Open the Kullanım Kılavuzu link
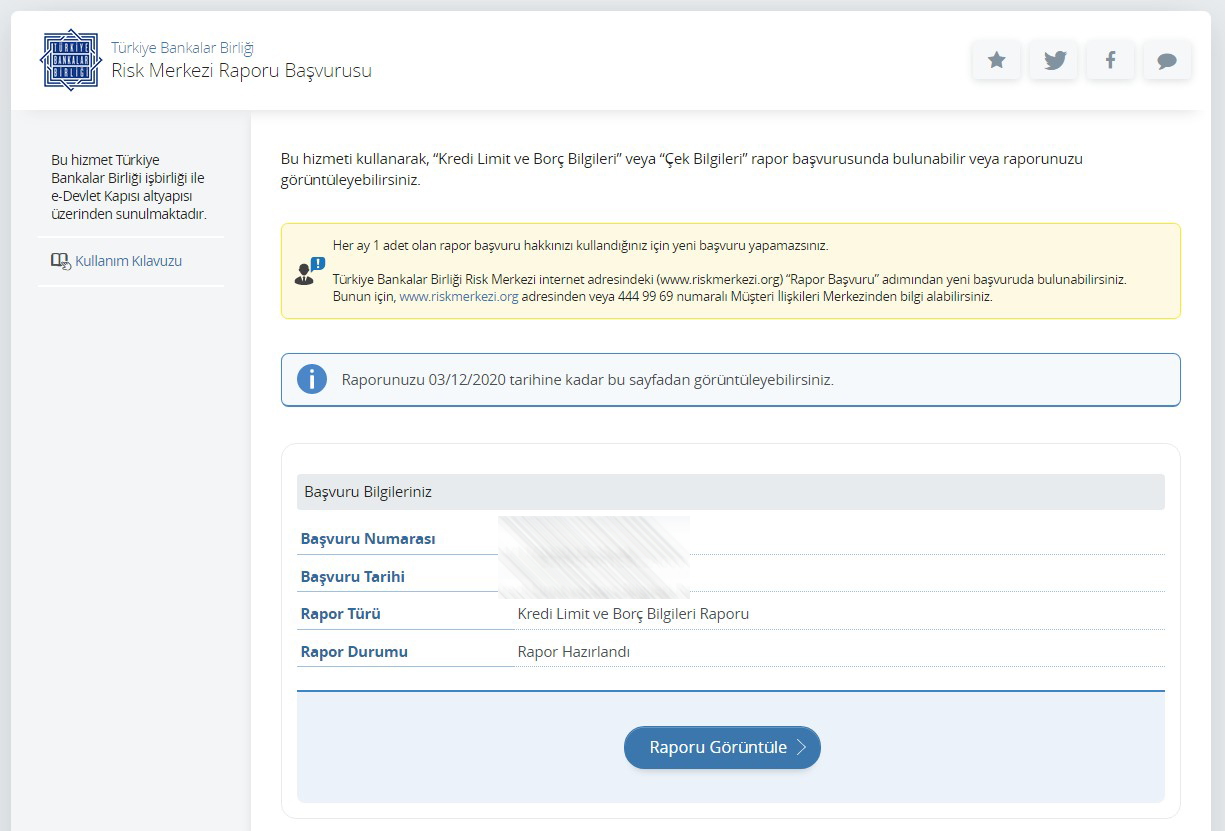 click(x=128, y=261)
